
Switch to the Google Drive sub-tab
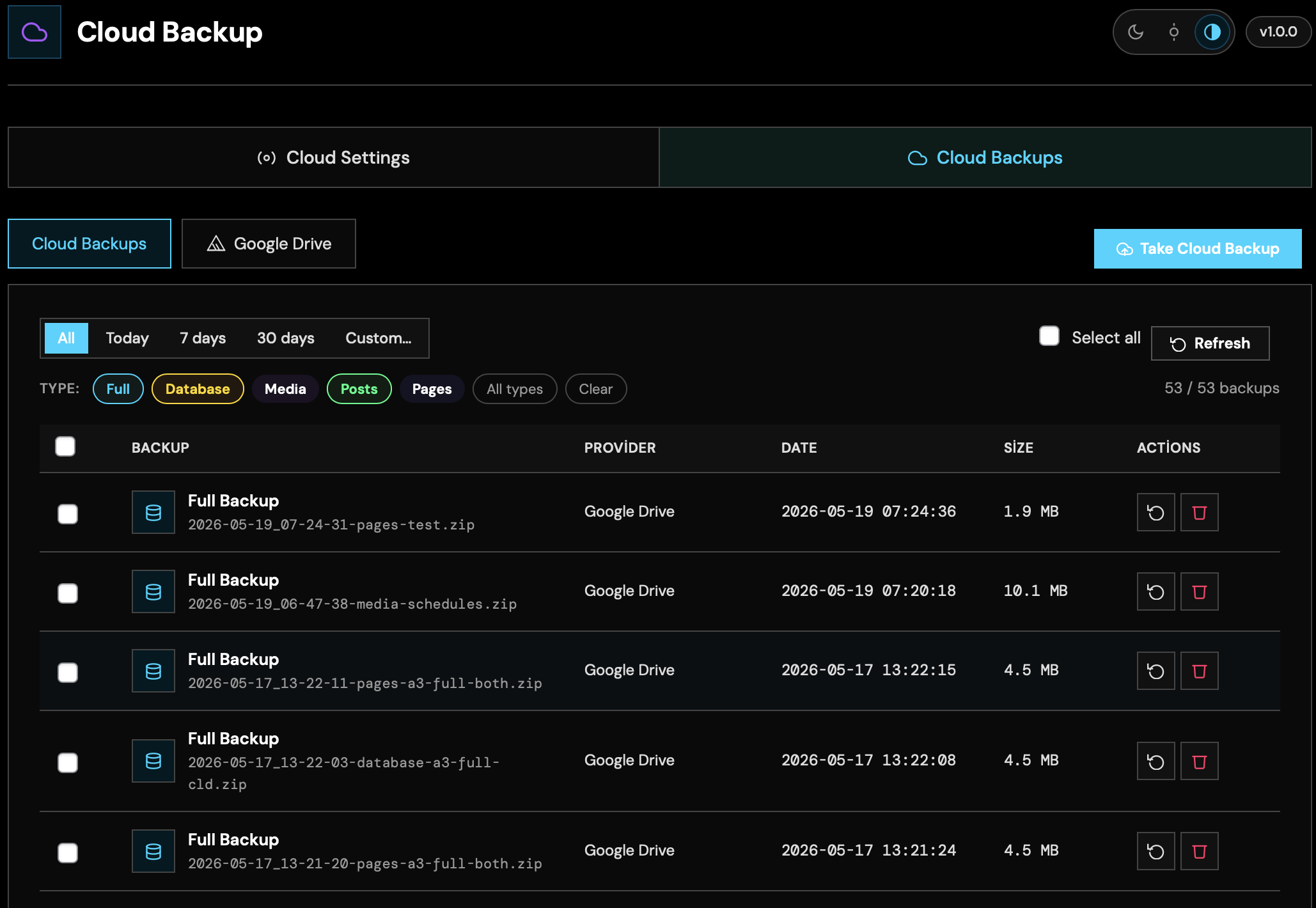point(269,244)
